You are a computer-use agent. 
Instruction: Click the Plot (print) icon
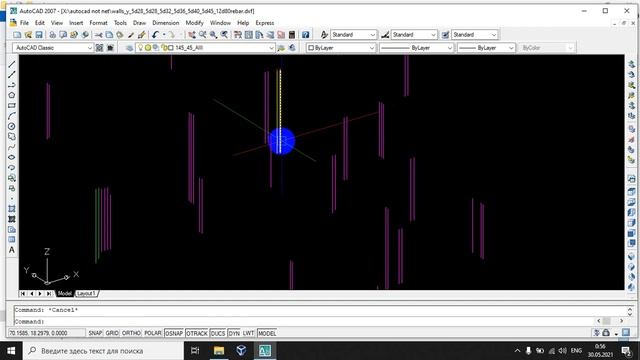click(52, 35)
